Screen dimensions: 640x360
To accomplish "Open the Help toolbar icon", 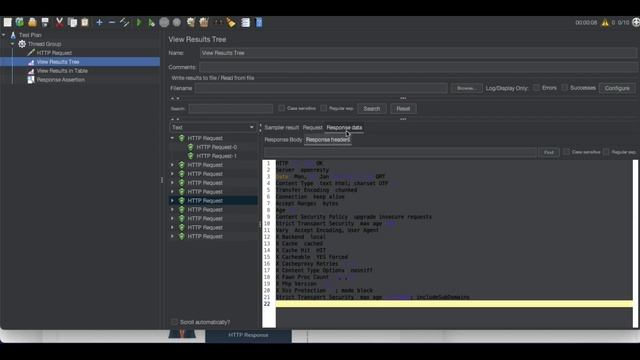I will click(259, 22).
